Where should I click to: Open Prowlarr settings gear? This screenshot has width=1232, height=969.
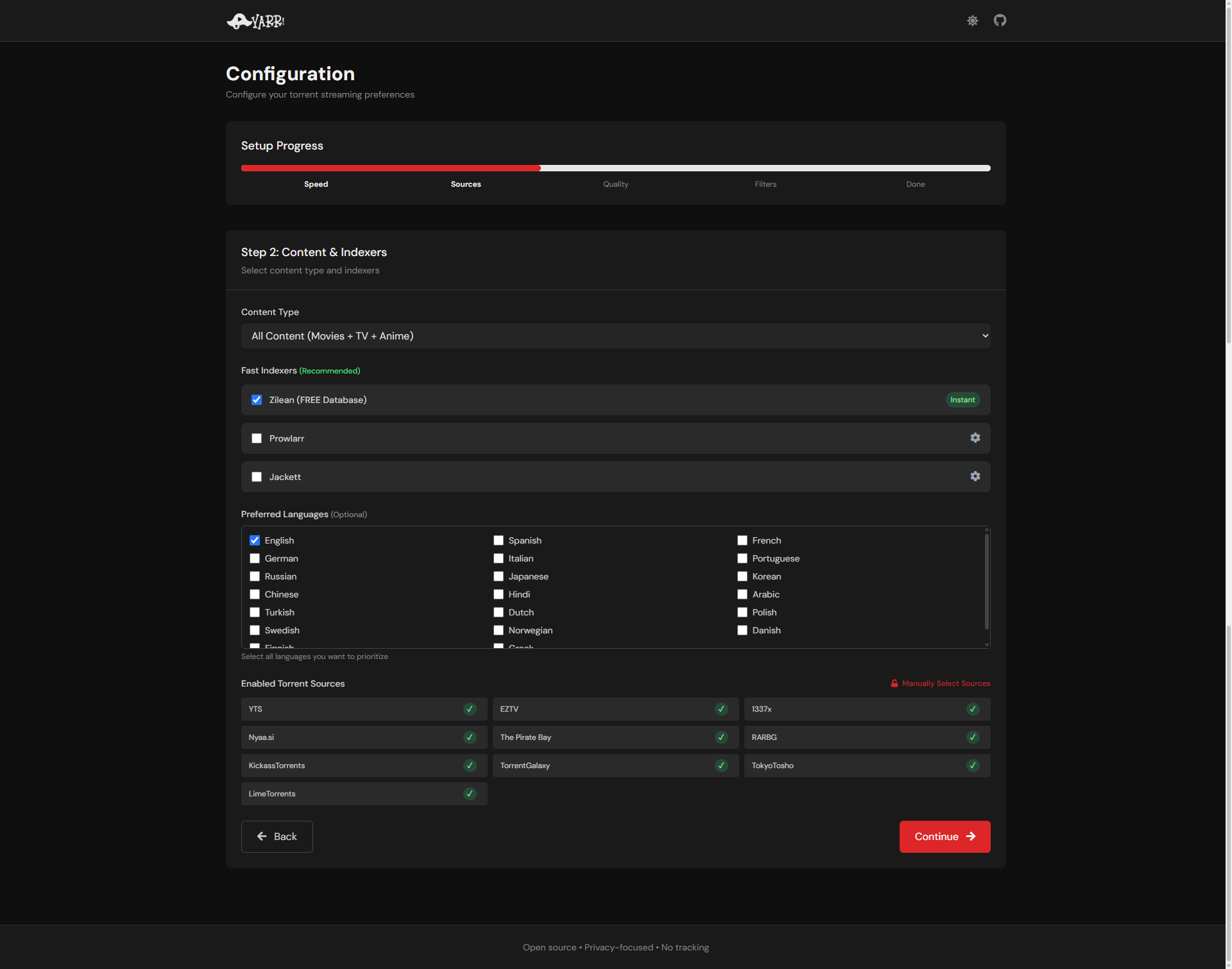[x=975, y=438]
